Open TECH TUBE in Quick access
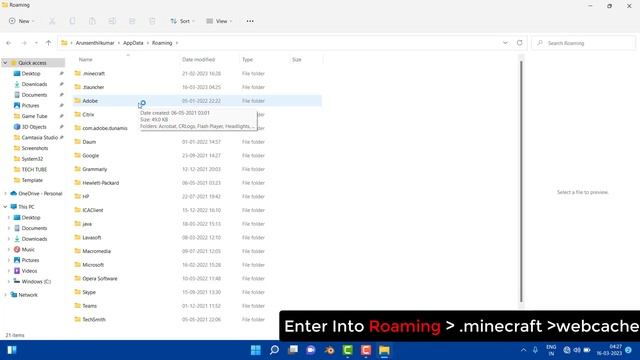The width and height of the screenshot is (640, 360). [x=34, y=169]
